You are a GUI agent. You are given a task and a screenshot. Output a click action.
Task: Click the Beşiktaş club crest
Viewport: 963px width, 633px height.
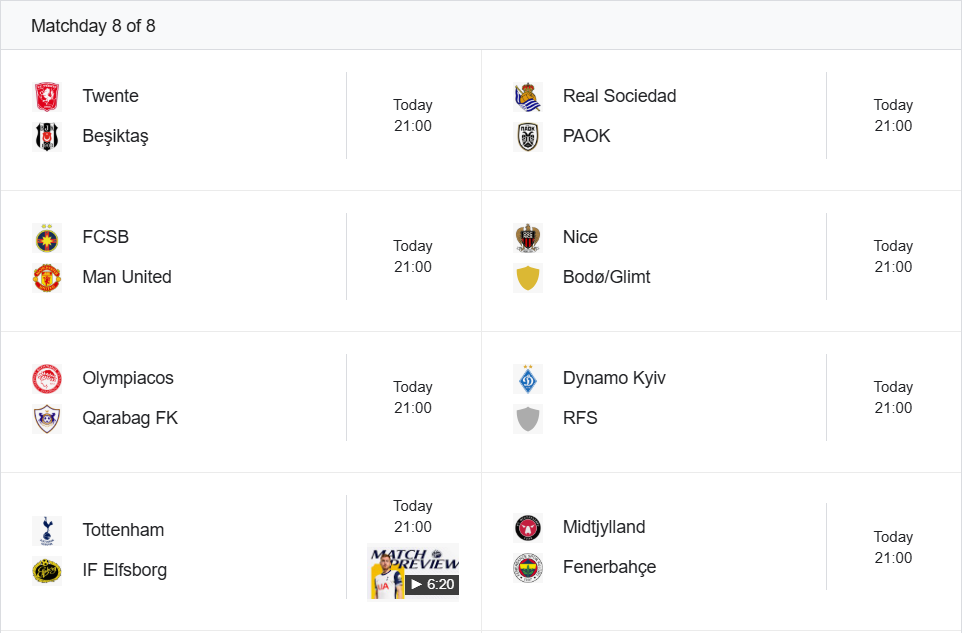[47, 137]
